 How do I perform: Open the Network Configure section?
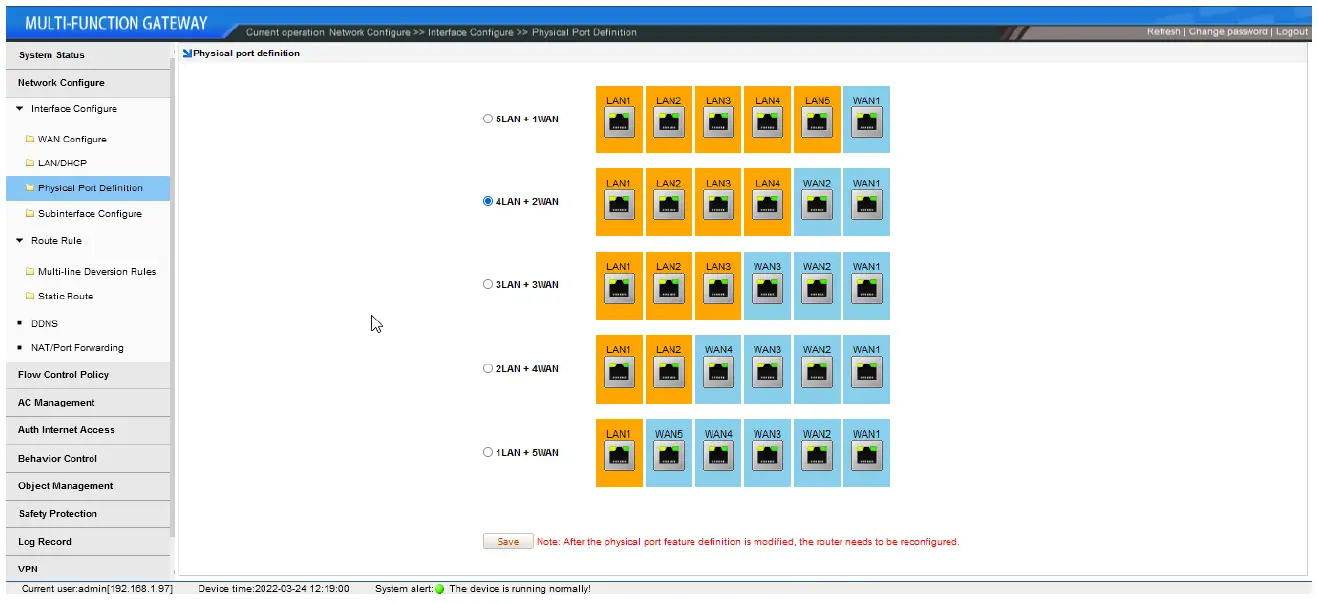click(x=87, y=83)
